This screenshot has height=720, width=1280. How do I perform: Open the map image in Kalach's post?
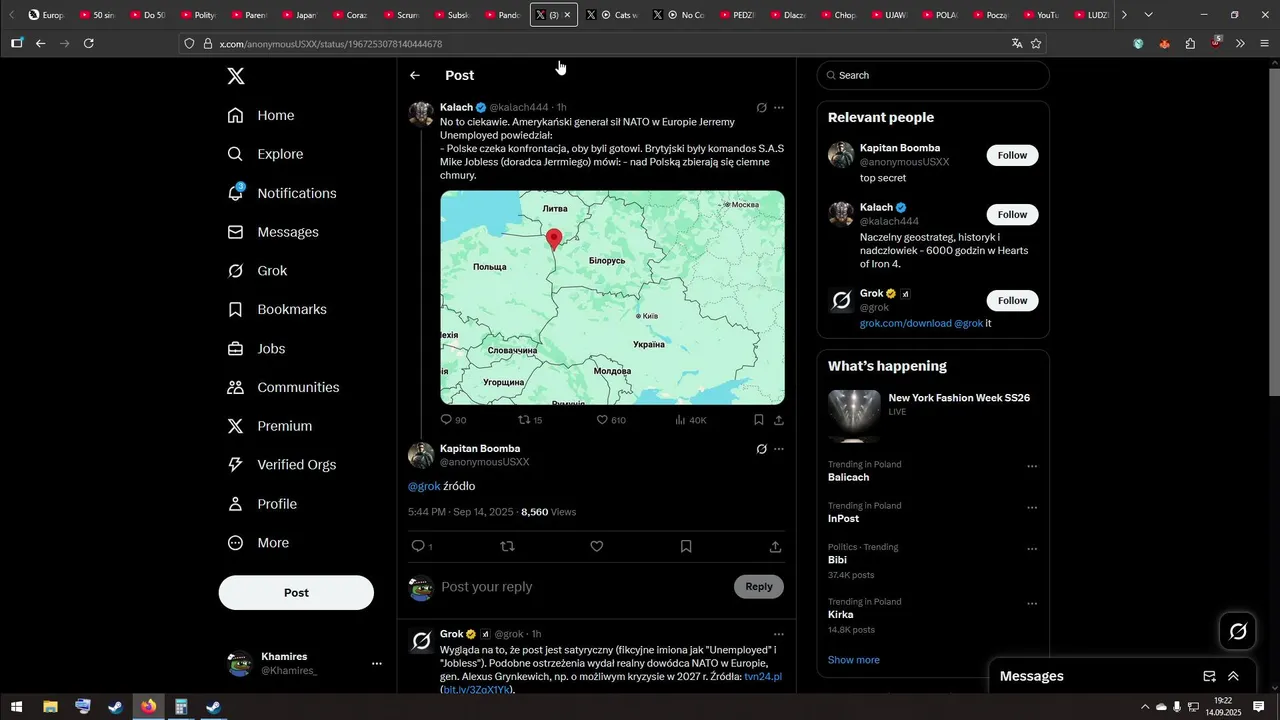(612, 298)
